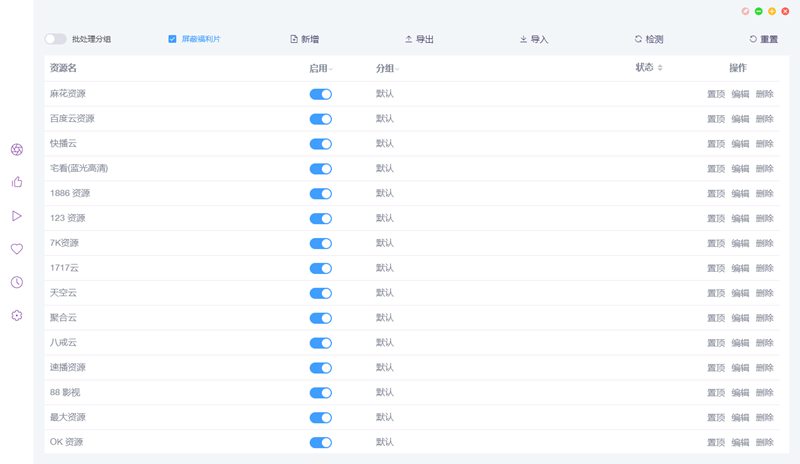
Task: Open the play triangle icon in sidebar
Action: tap(17, 215)
